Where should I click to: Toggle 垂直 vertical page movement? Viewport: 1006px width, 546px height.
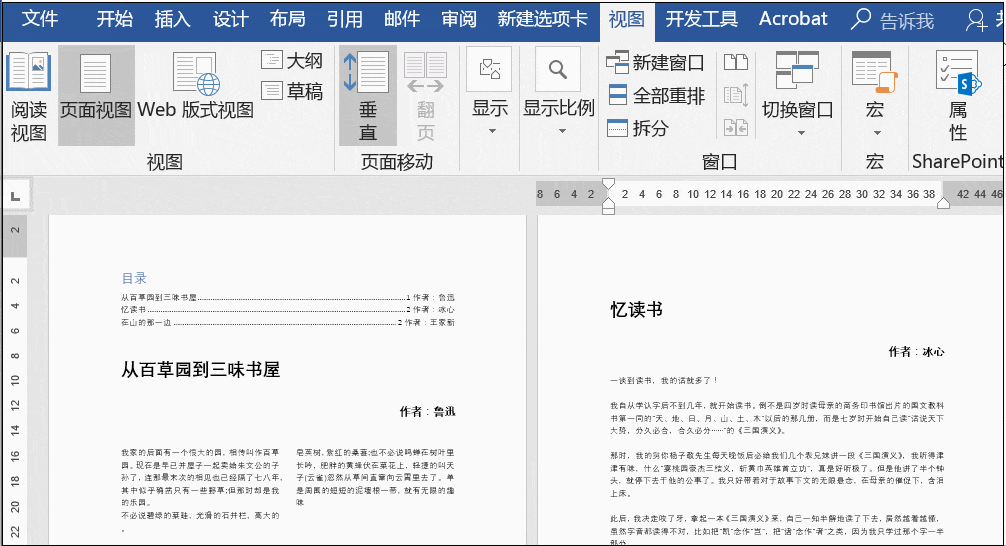(x=368, y=96)
